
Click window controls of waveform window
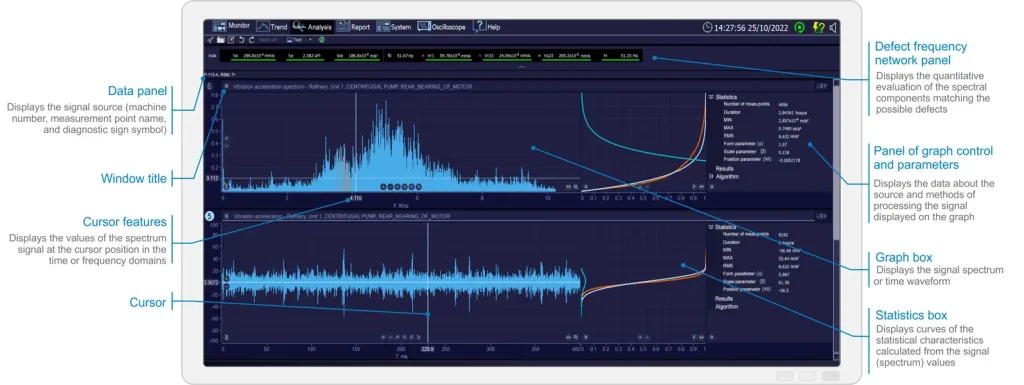(822, 215)
